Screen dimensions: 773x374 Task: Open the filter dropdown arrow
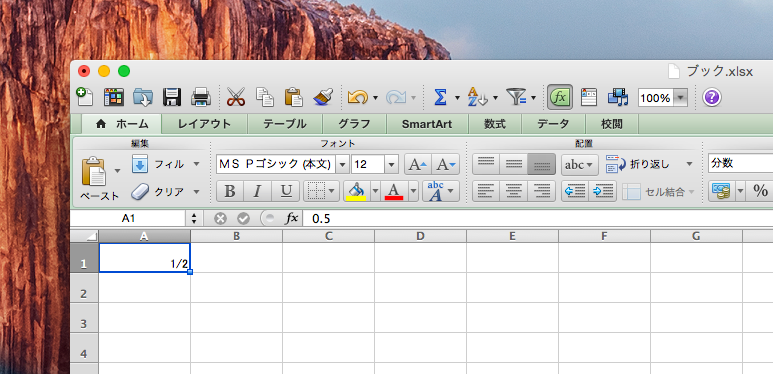coord(533,98)
